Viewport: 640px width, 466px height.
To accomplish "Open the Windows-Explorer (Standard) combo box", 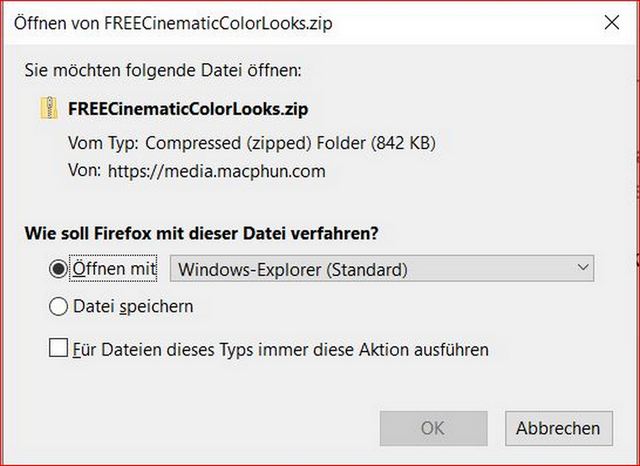I will pos(381,269).
